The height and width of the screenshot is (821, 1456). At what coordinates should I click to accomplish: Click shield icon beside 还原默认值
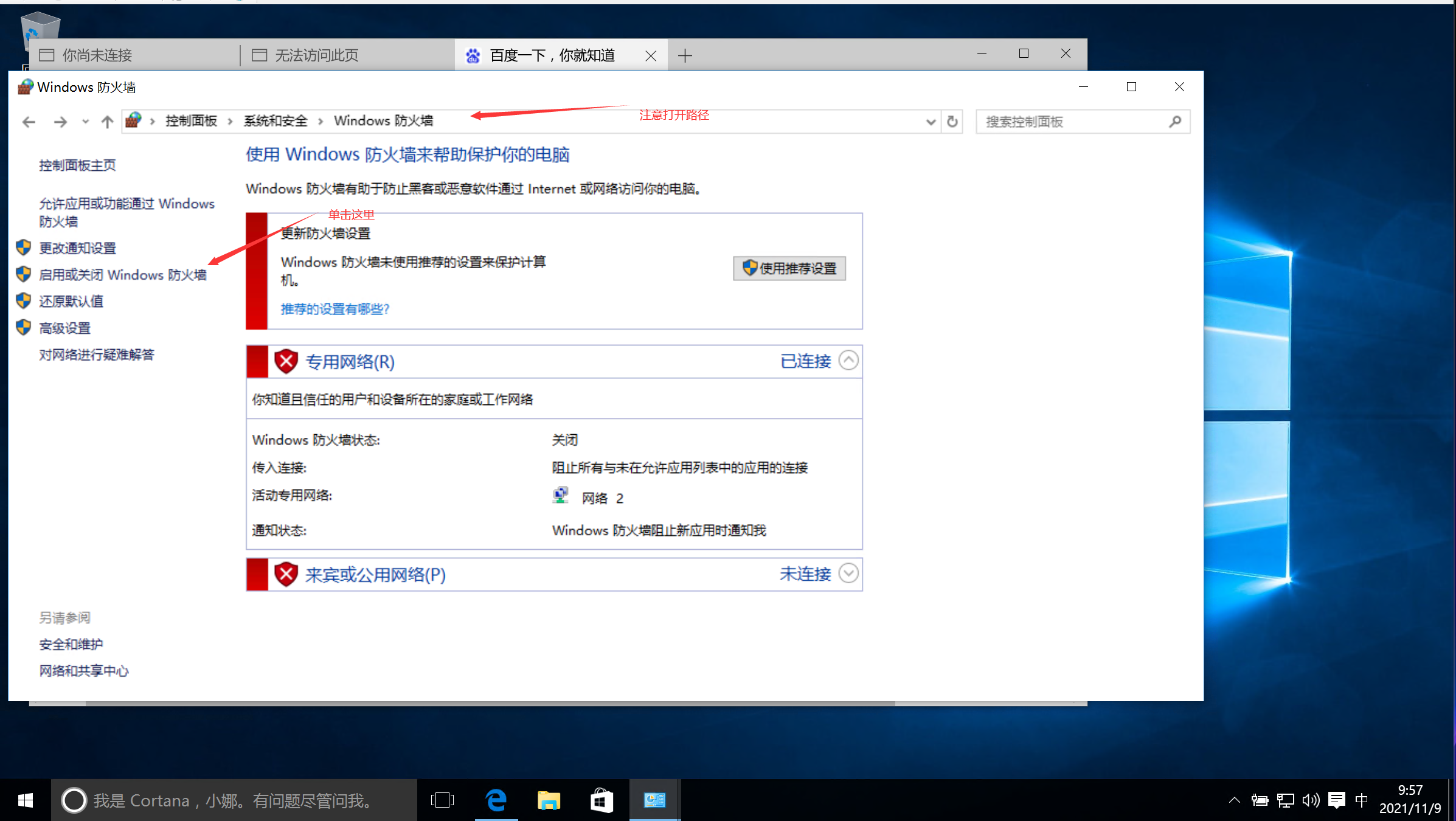pos(24,300)
